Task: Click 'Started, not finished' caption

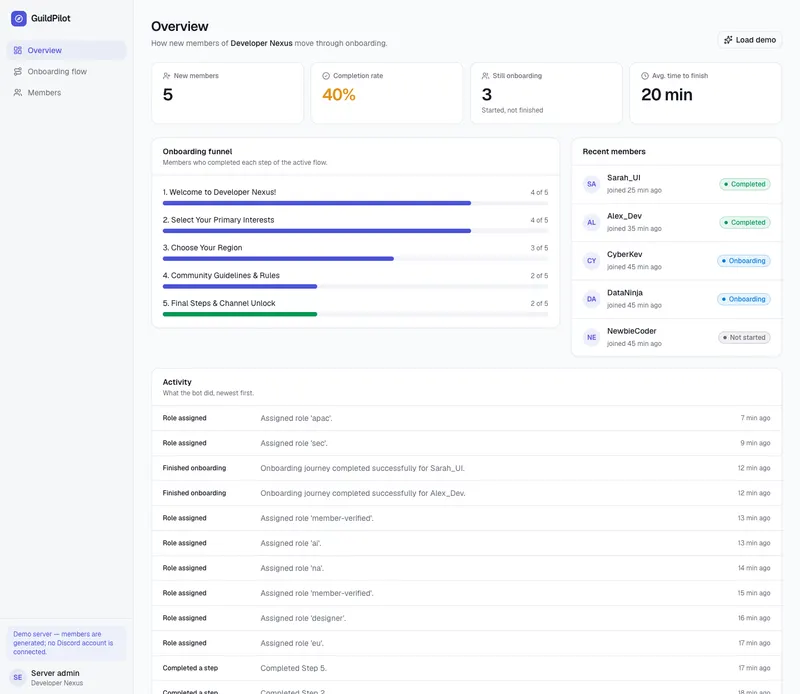Action: tap(512, 110)
